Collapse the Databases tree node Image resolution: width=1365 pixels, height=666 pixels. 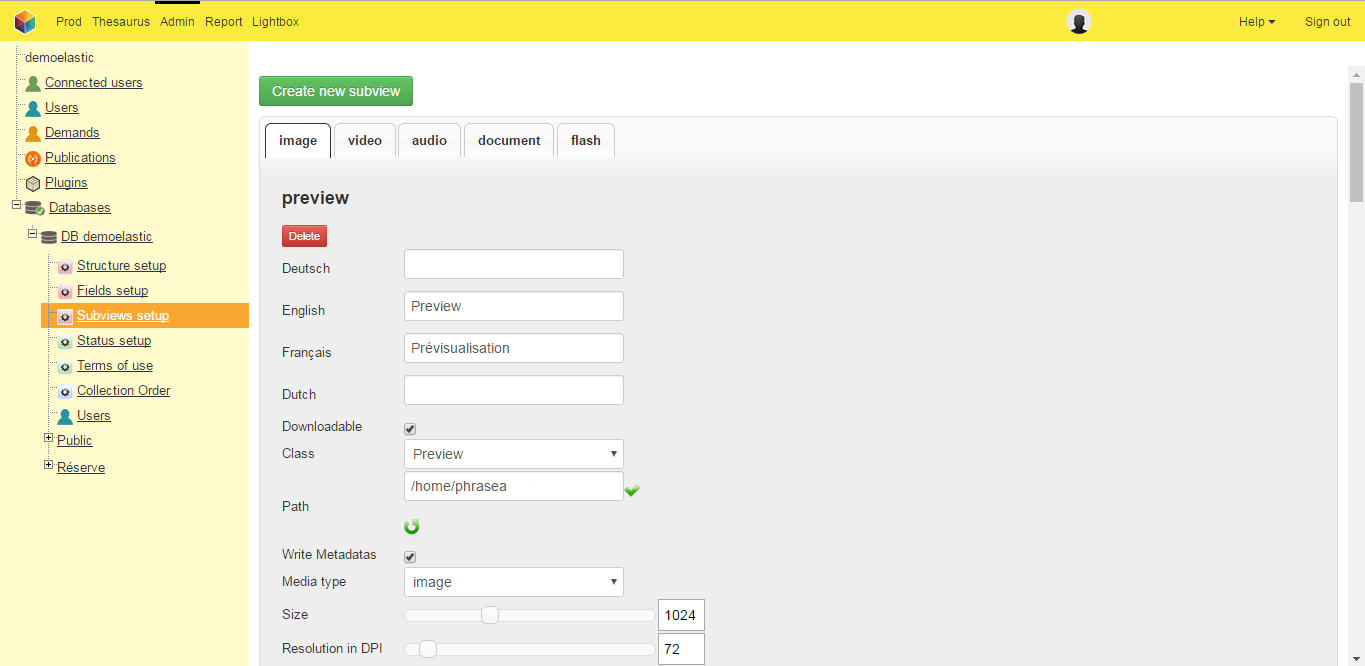[x=16, y=205]
